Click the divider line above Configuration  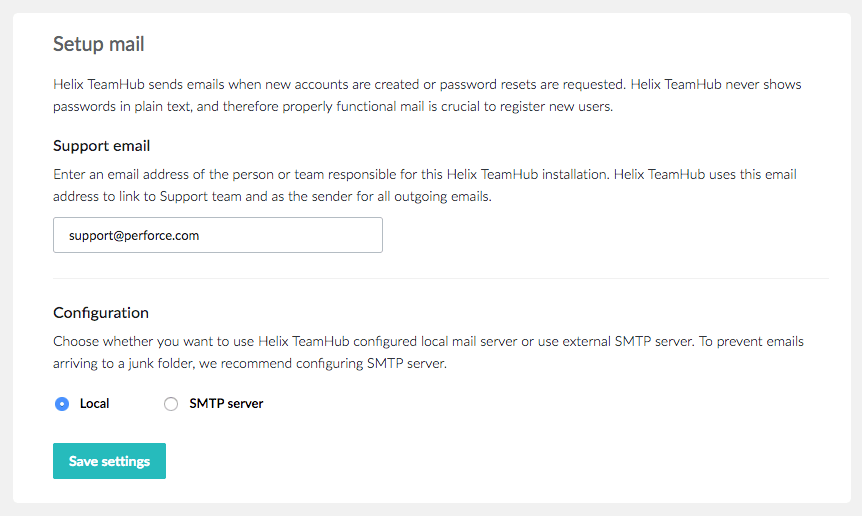(440, 278)
